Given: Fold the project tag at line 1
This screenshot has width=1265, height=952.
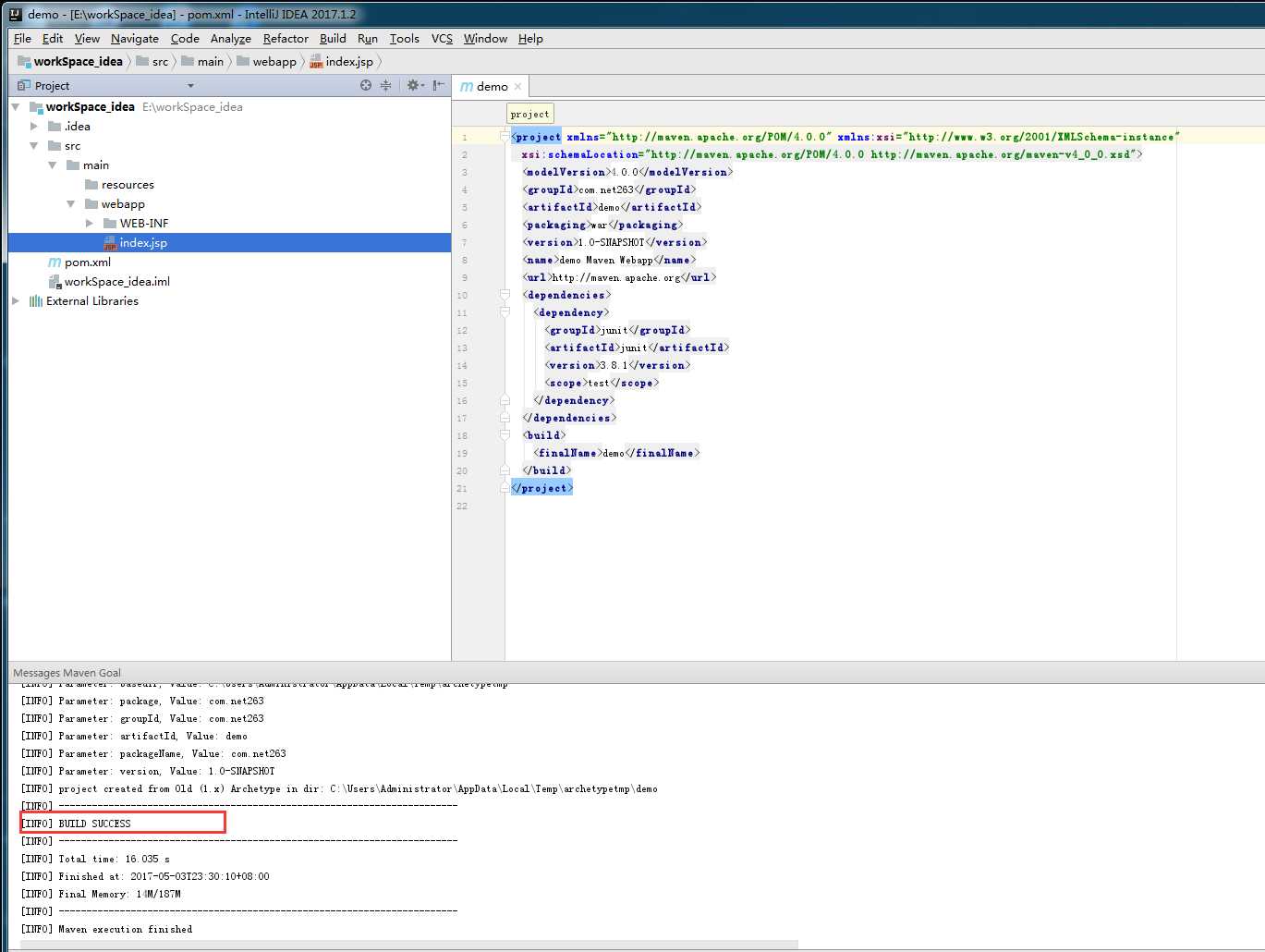Looking at the screenshot, I should 505,137.
